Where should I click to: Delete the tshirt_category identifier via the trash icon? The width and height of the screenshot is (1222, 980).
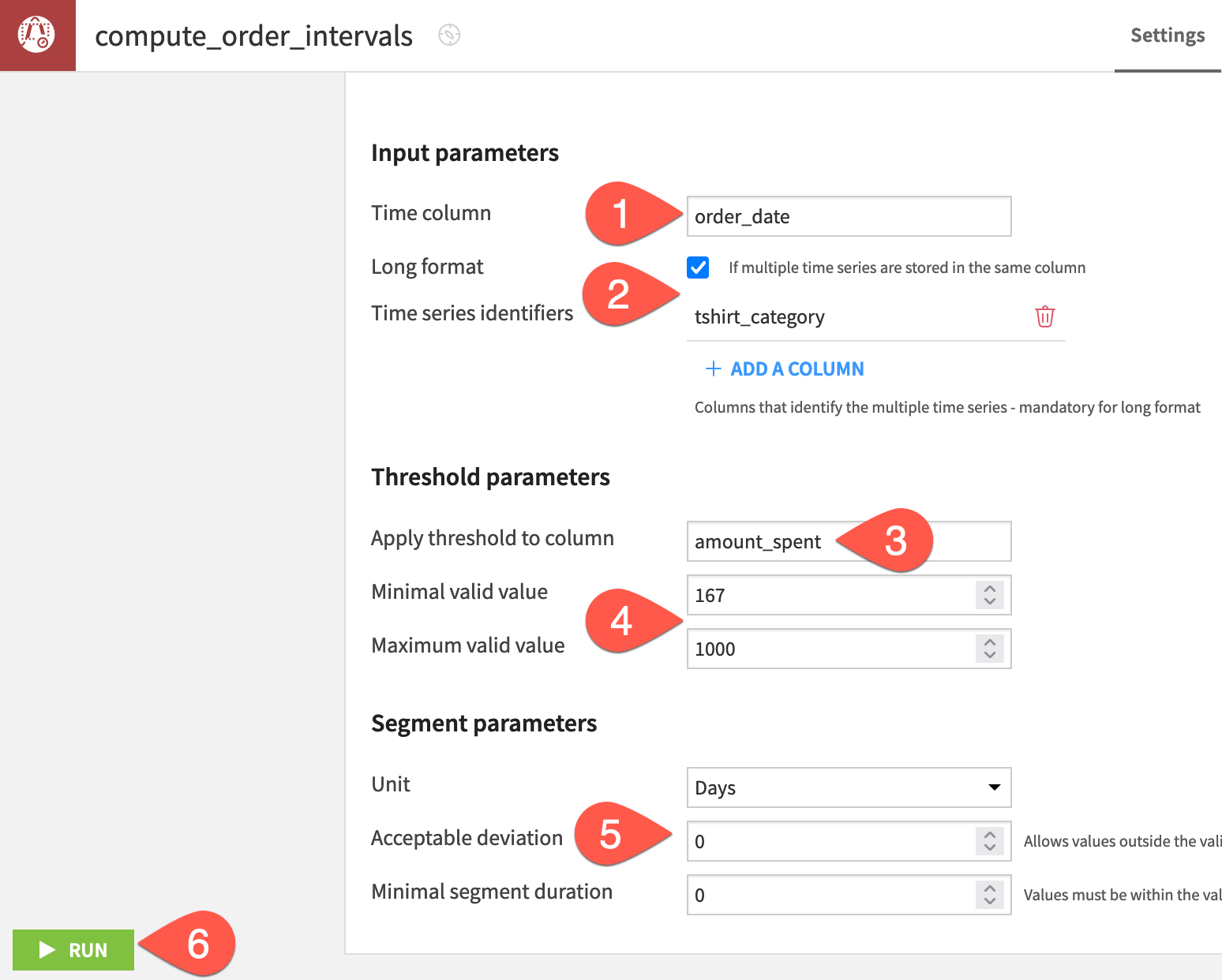click(x=1044, y=316)
